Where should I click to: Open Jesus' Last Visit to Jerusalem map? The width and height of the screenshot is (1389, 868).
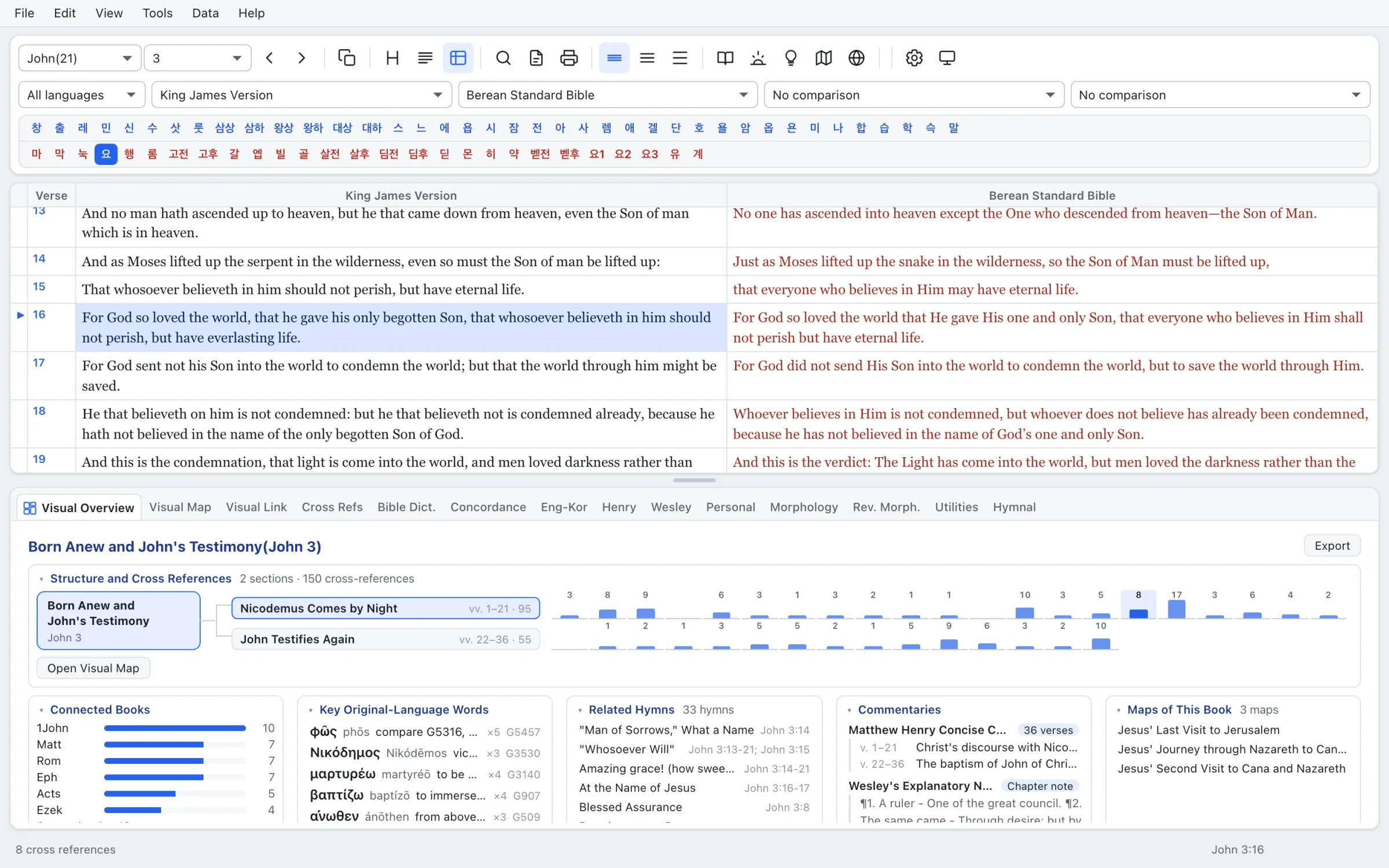[x=1199, y=730]
